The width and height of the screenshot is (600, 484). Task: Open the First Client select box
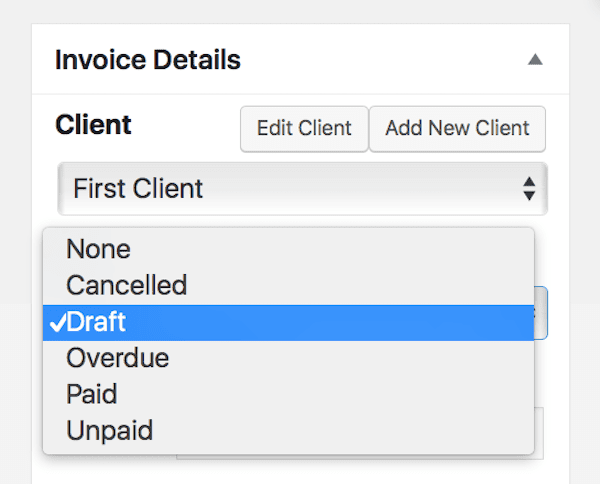tap(302, 189)
